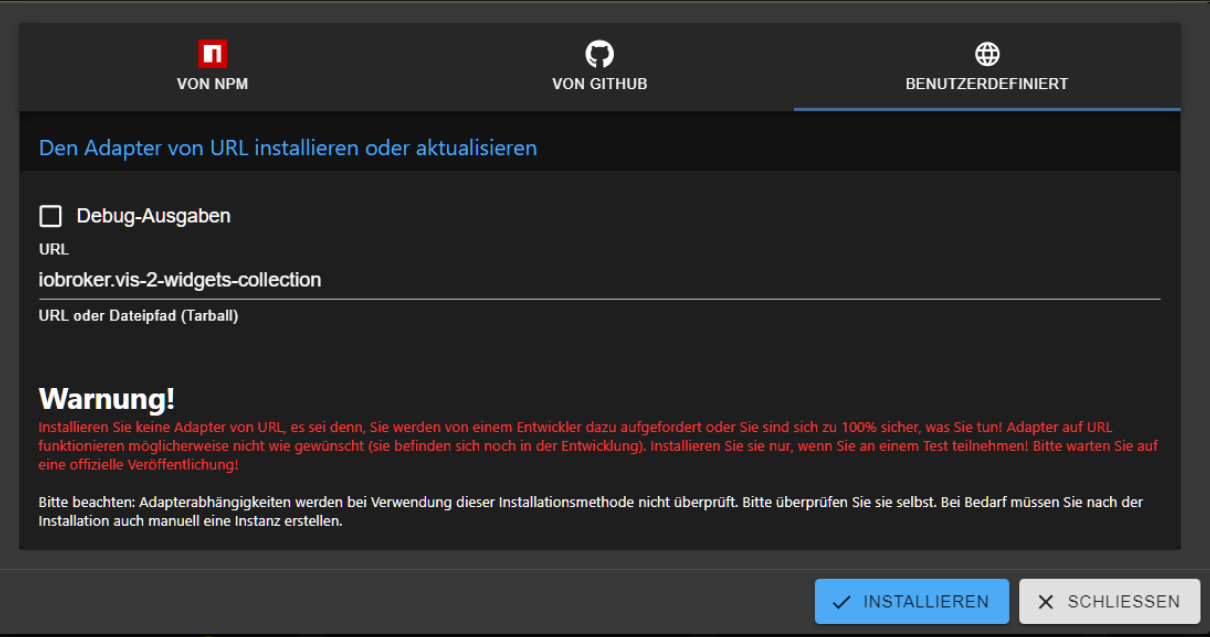
Task: Click the red warning paragraph text
Action: (x=598, y=446)
